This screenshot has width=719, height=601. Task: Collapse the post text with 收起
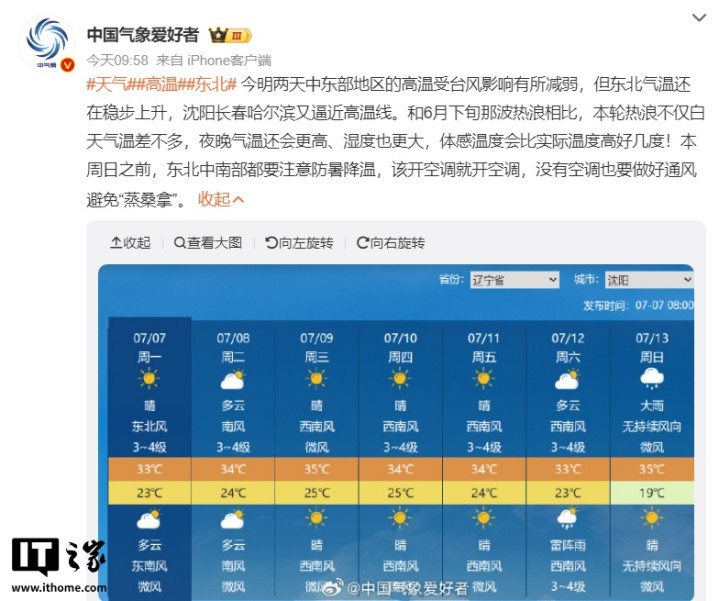(x=221, y=199)
